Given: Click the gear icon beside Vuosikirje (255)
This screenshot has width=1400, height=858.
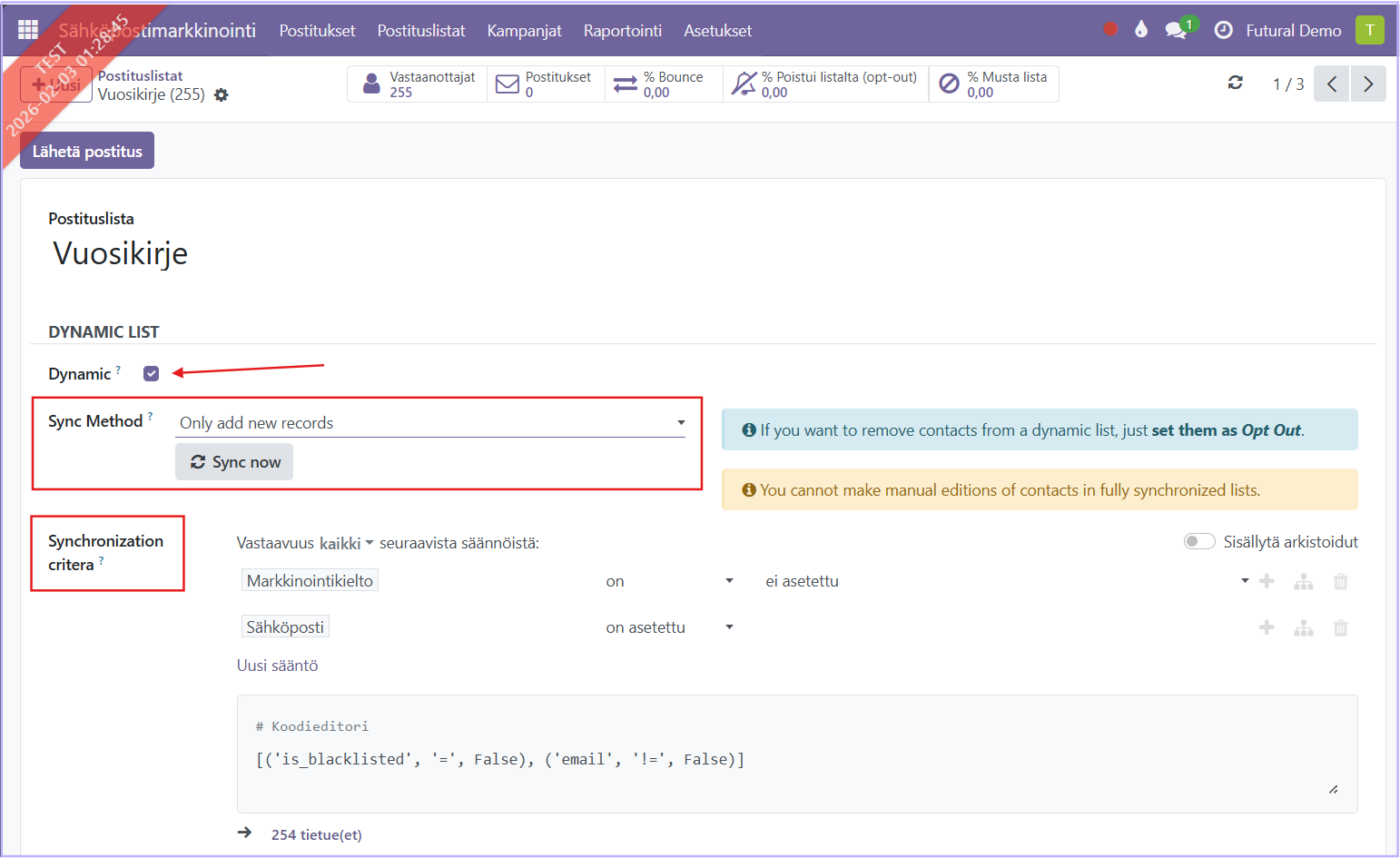Looking at the screenshot, I should coord(222,95).
